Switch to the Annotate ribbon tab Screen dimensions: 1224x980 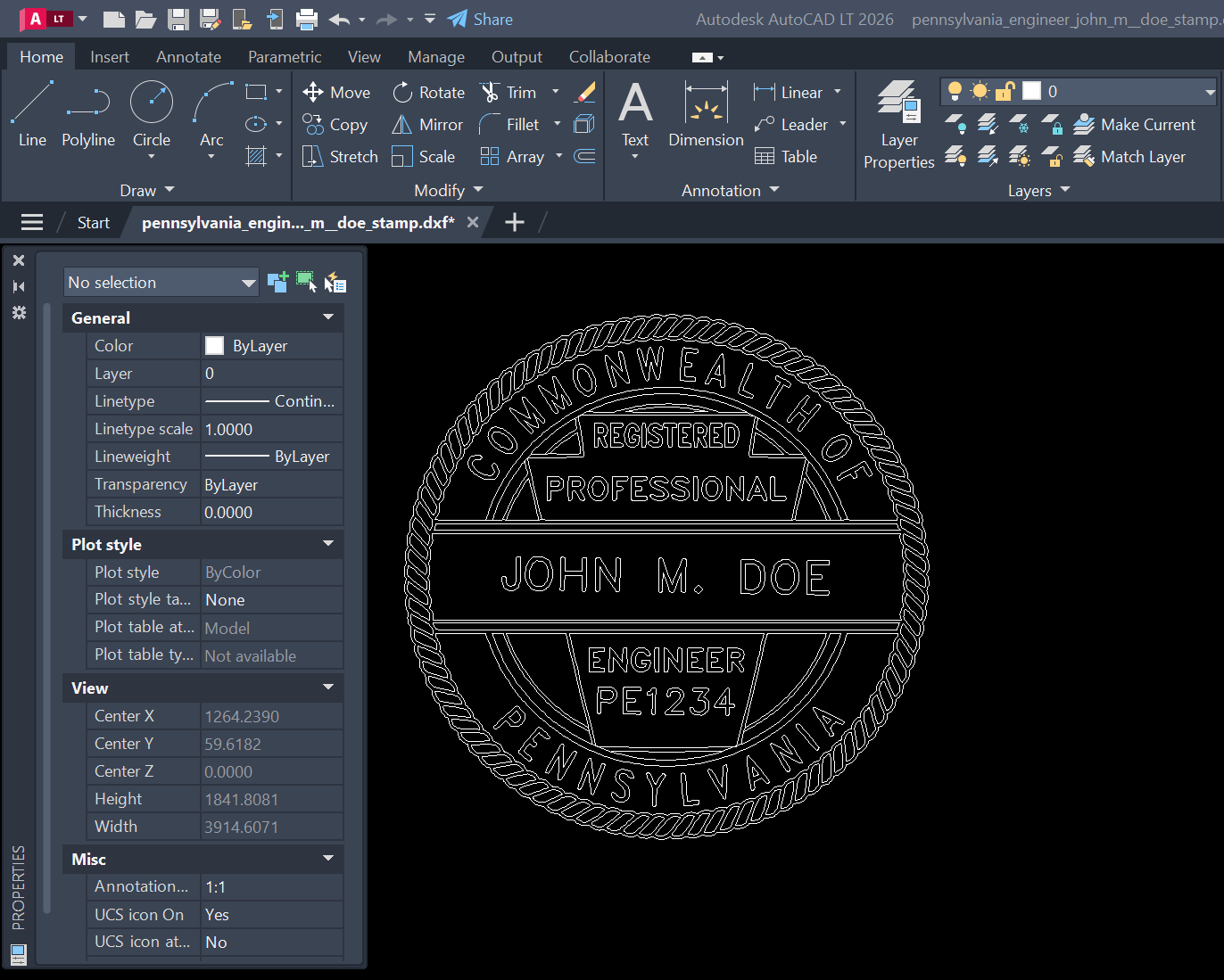[x=187, y=56]
